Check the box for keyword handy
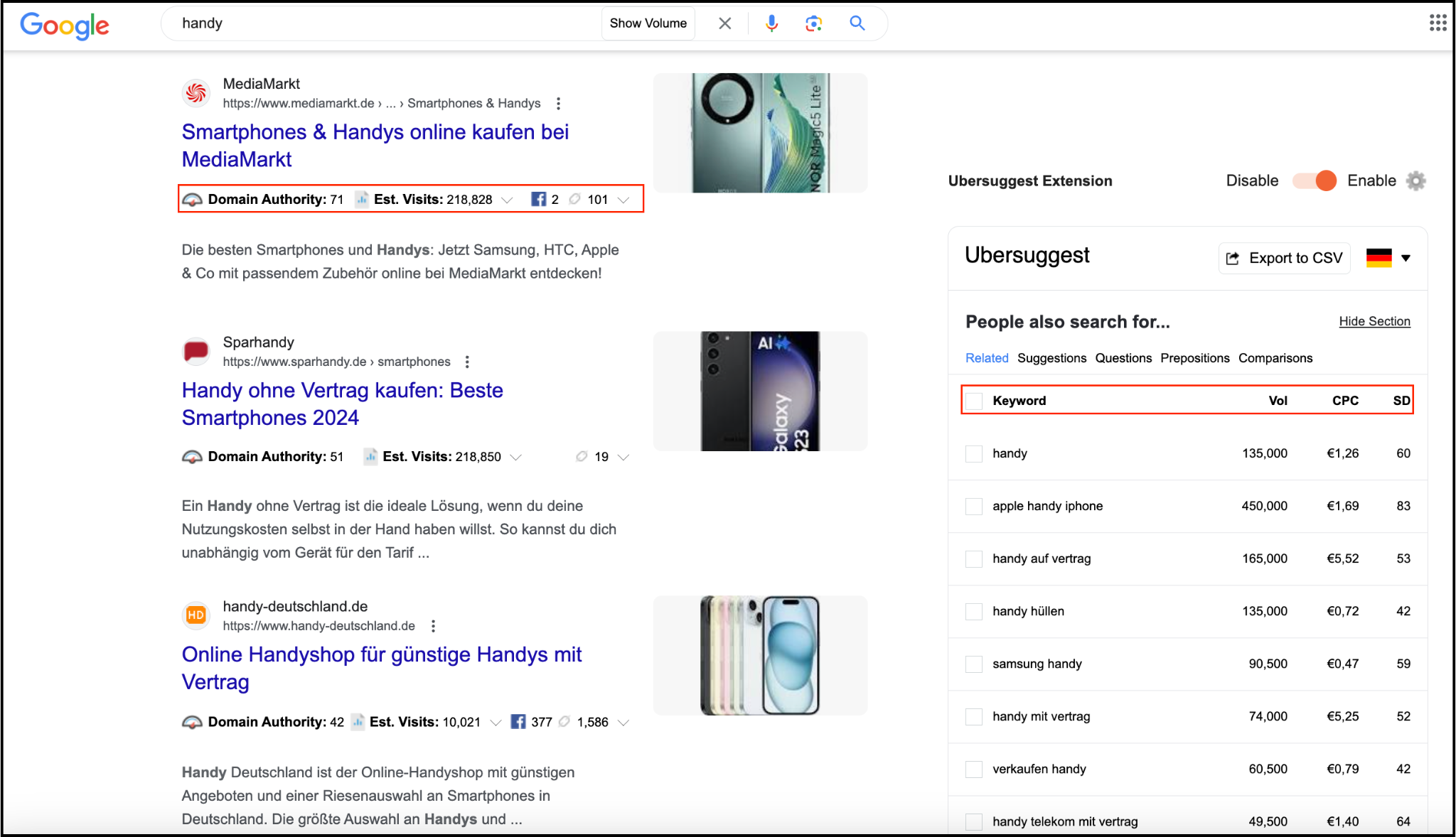This screenshot has height=837, width=1456. [974, 453]
